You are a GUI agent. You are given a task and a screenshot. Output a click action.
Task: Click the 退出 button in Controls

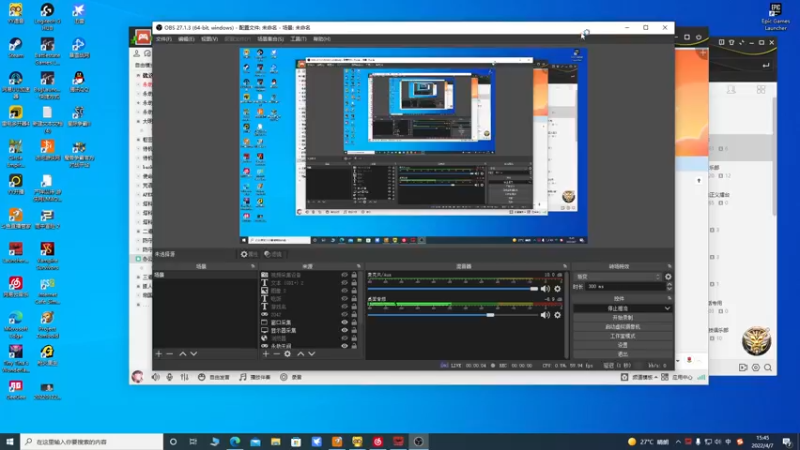coord(622,354)
